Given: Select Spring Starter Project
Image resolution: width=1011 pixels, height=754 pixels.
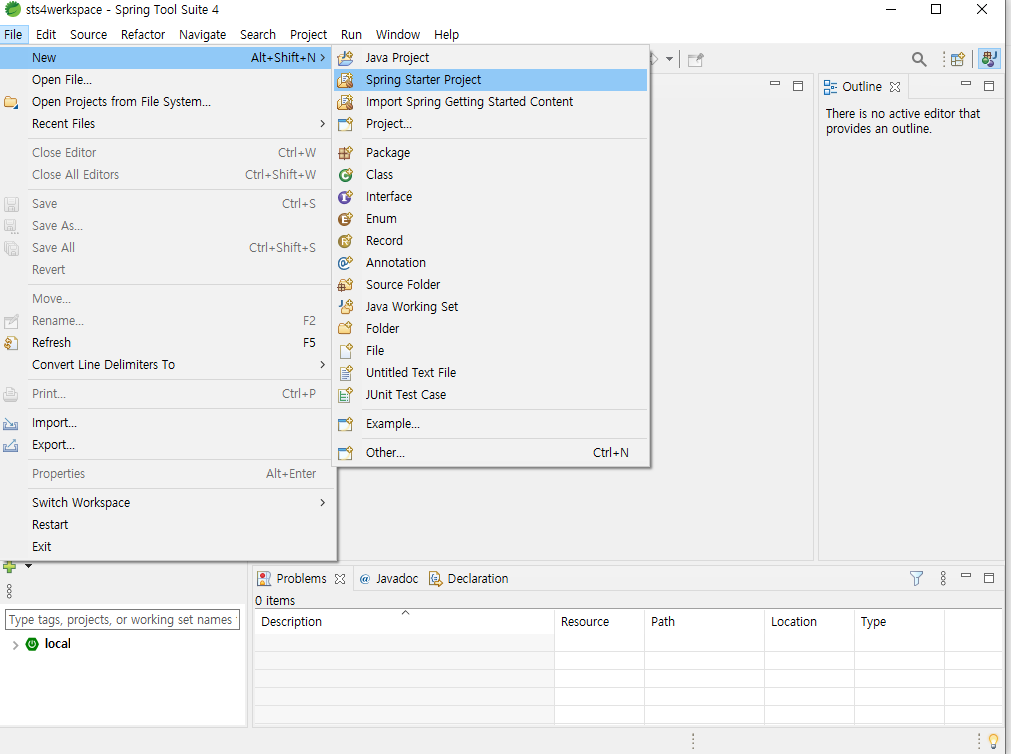Looking at the screenshot, I should [x=491, y=80].
